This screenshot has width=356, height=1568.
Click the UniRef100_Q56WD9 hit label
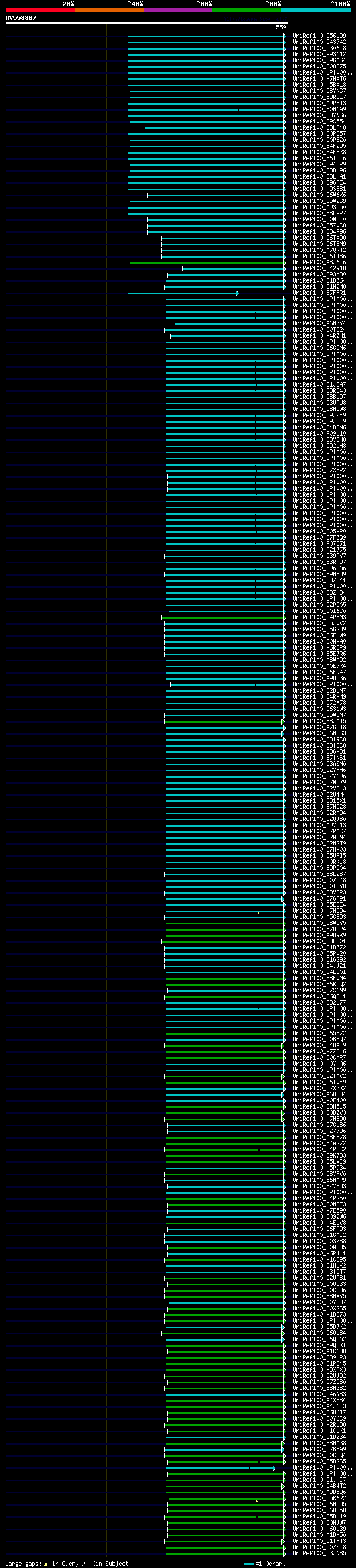click(319, 36)
